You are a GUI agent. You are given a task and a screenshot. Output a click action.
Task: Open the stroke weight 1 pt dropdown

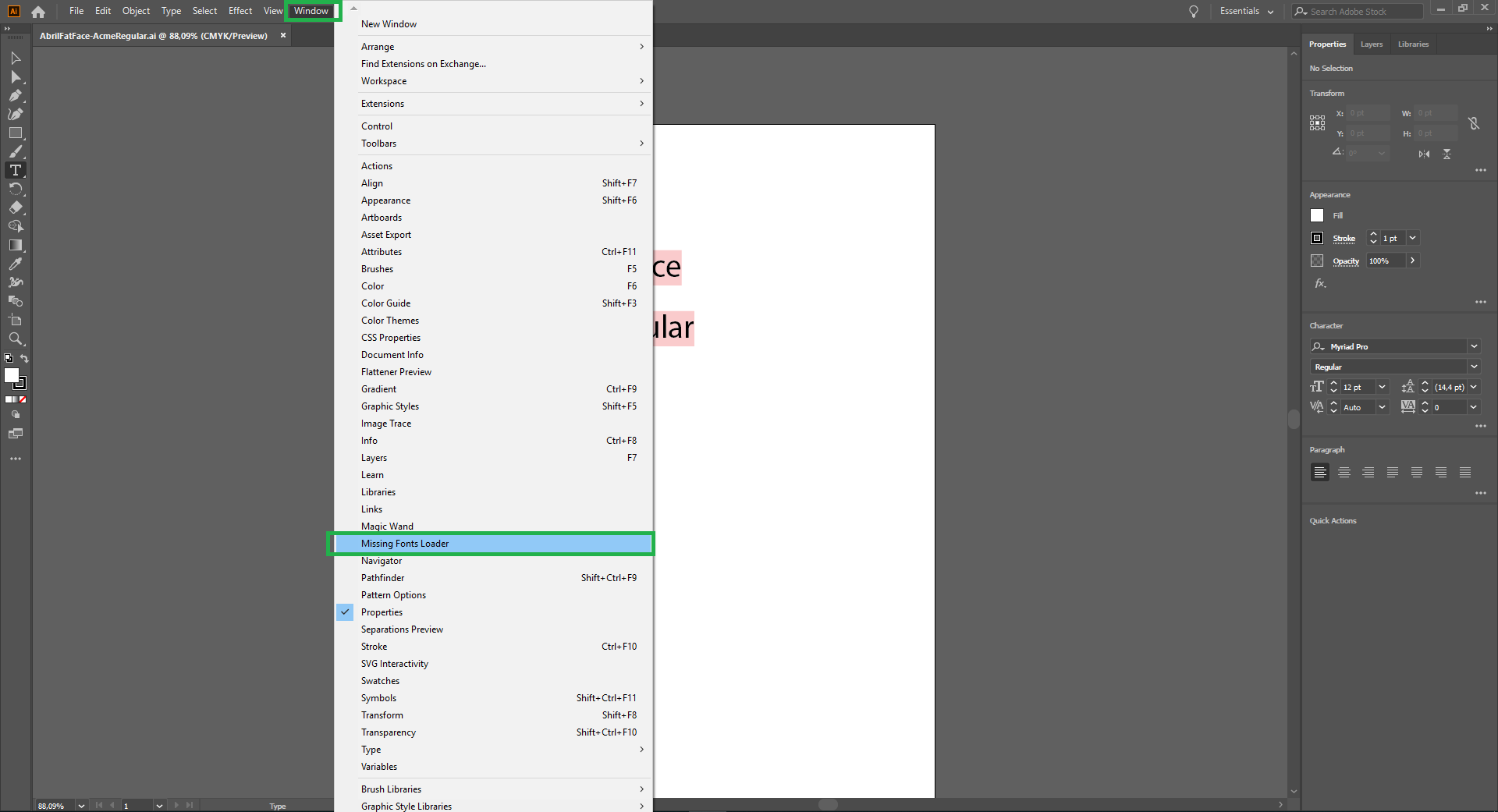click(1412, 238)
